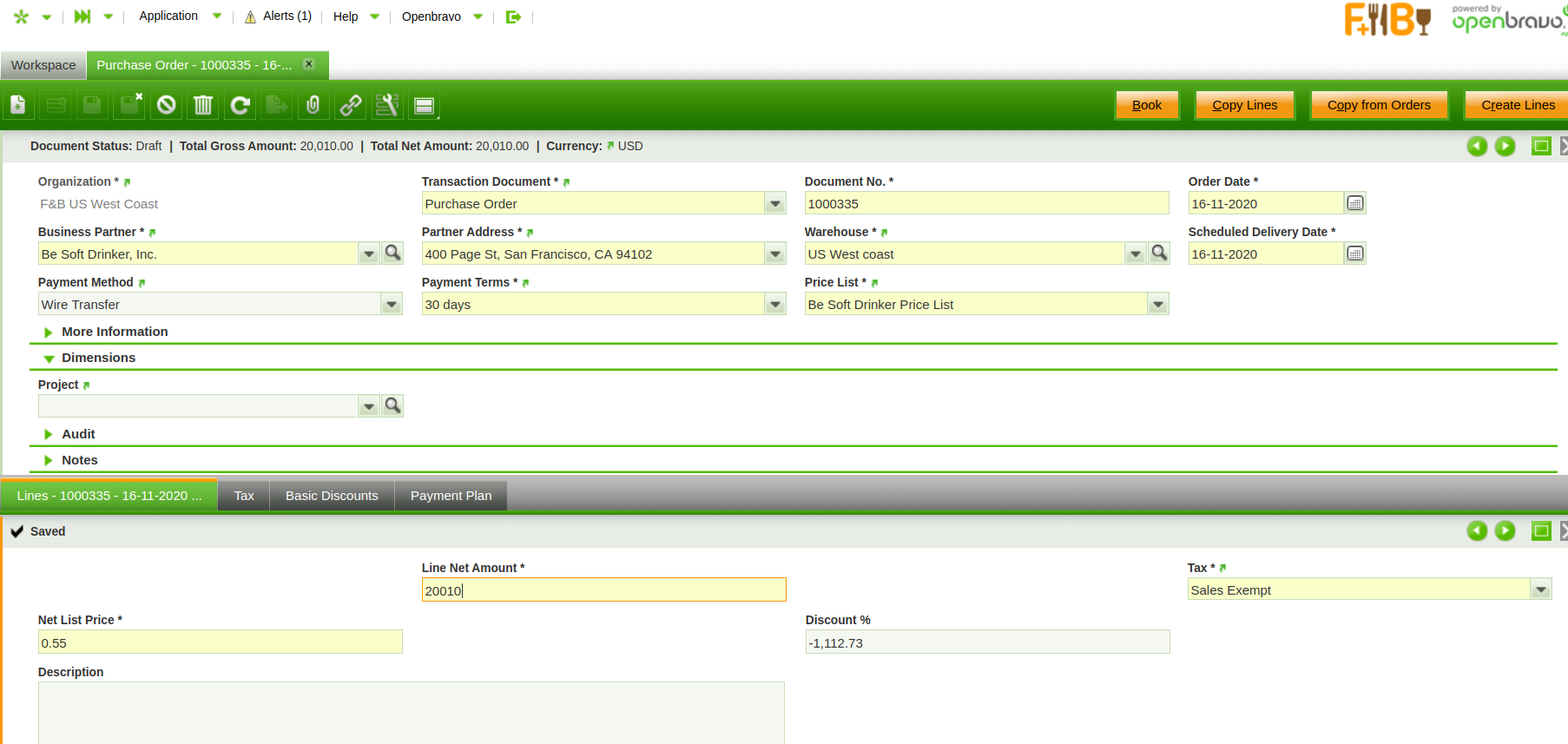Delete record with the trash icon

[203, 105]
